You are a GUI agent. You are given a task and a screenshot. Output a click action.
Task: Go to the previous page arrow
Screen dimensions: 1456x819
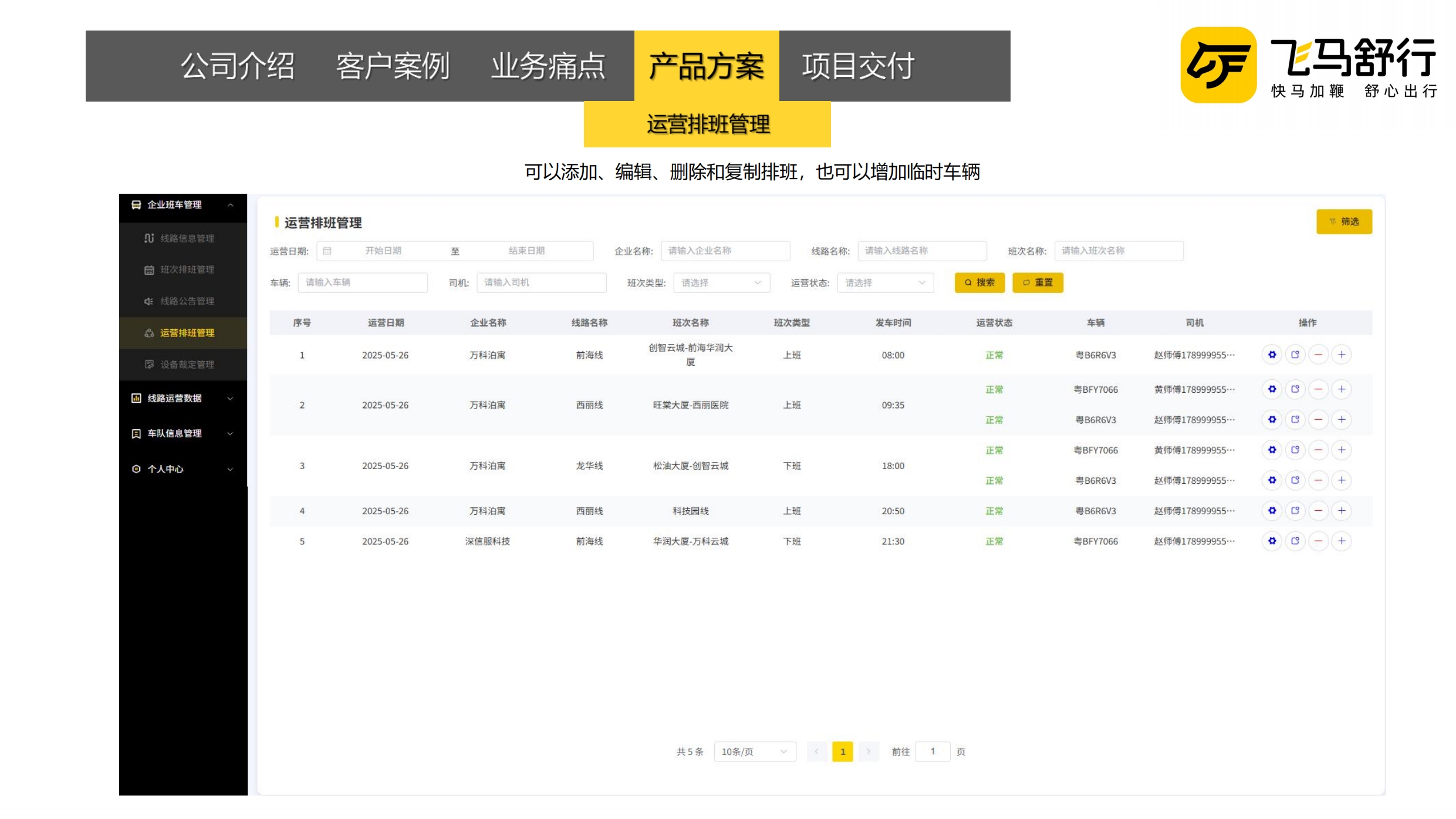816,752
